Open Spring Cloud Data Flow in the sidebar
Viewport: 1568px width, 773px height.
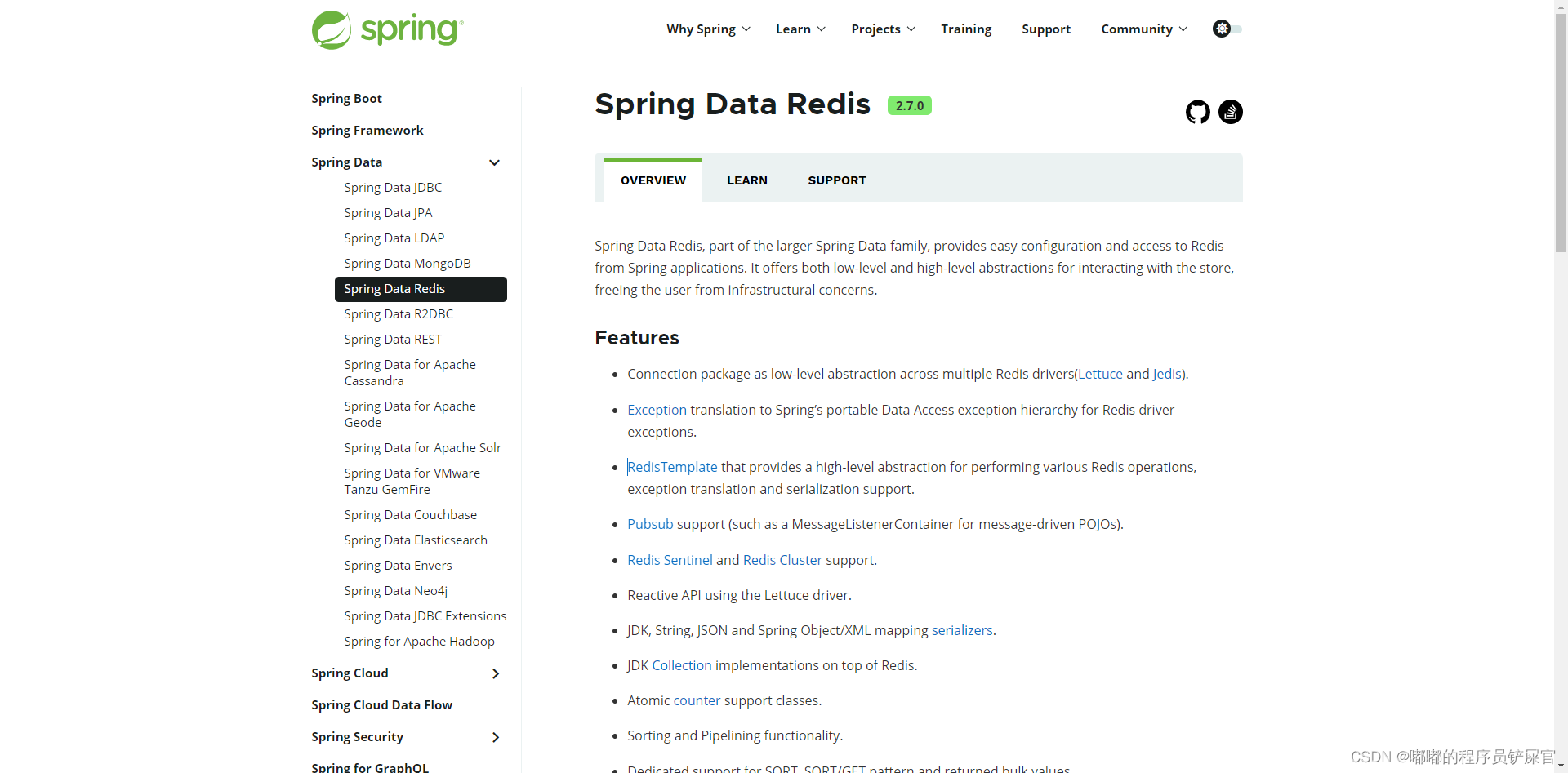tap(381, 705)
